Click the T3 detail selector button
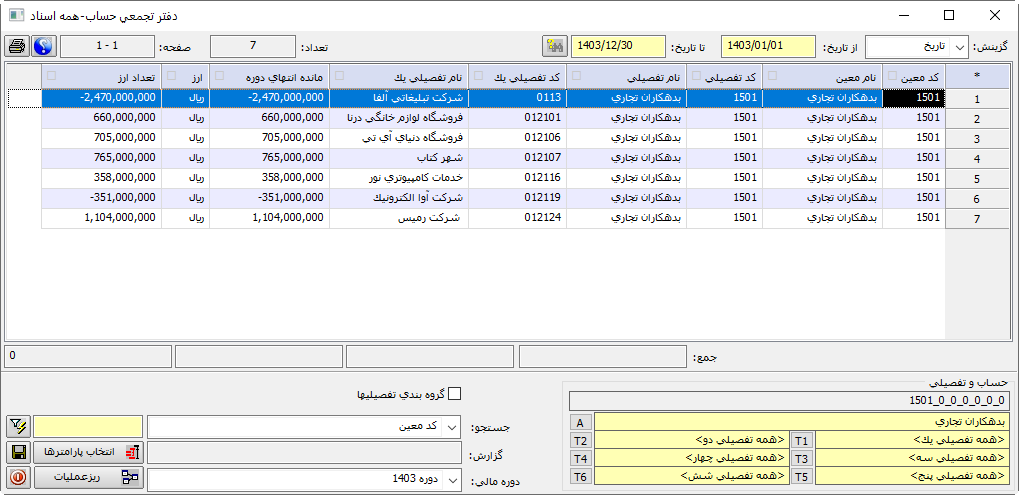The image size is (1019, 495). coord(803,458)
